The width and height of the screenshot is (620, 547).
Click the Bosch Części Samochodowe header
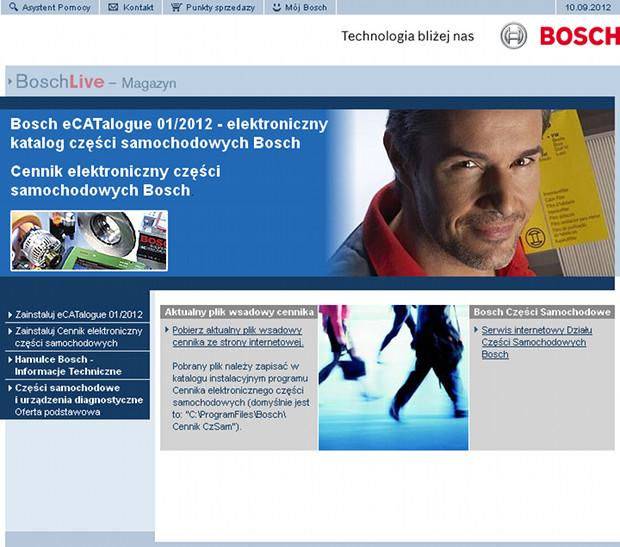pos(542,312)
